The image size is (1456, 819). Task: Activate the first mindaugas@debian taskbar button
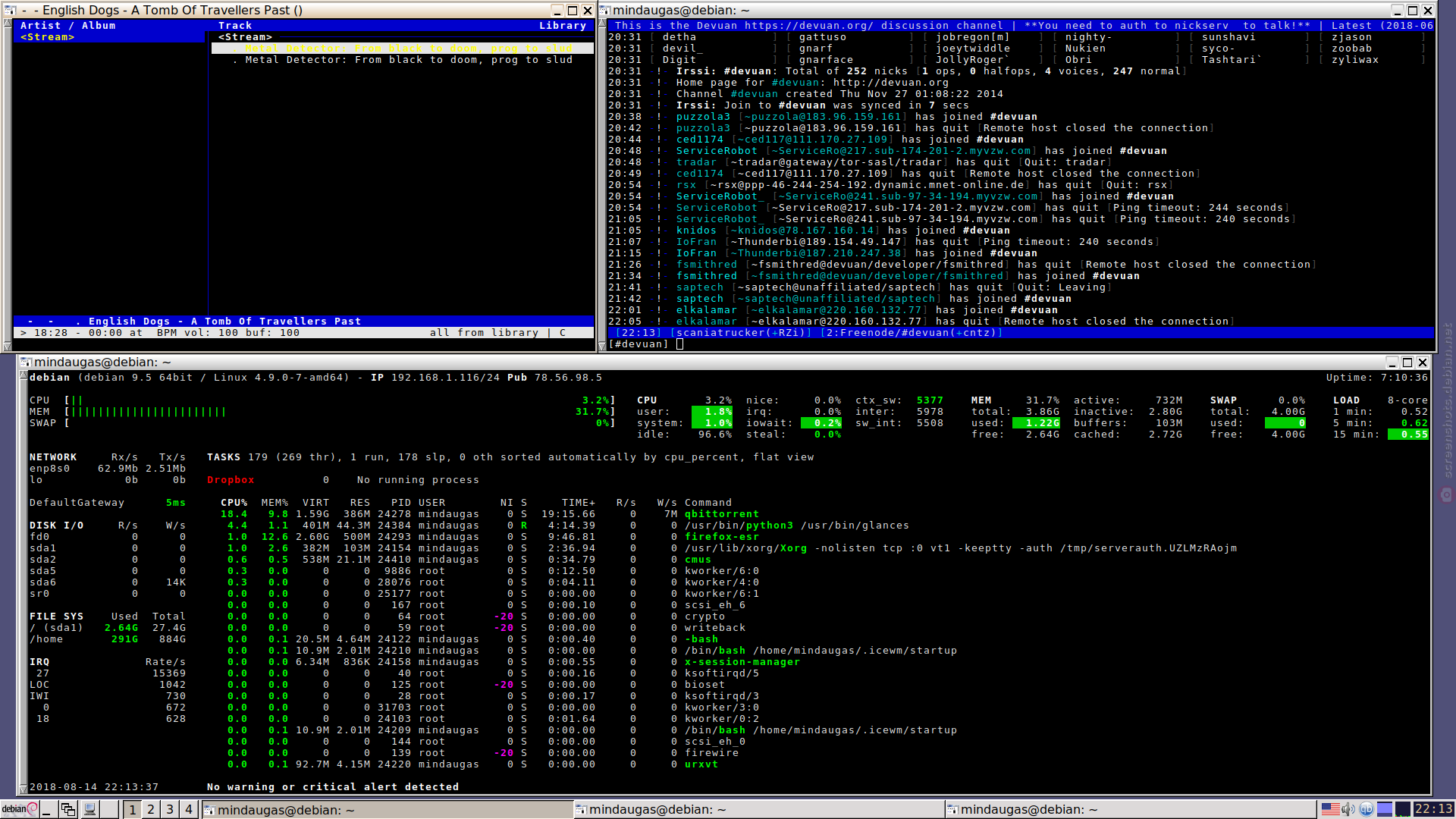[387, 809]
